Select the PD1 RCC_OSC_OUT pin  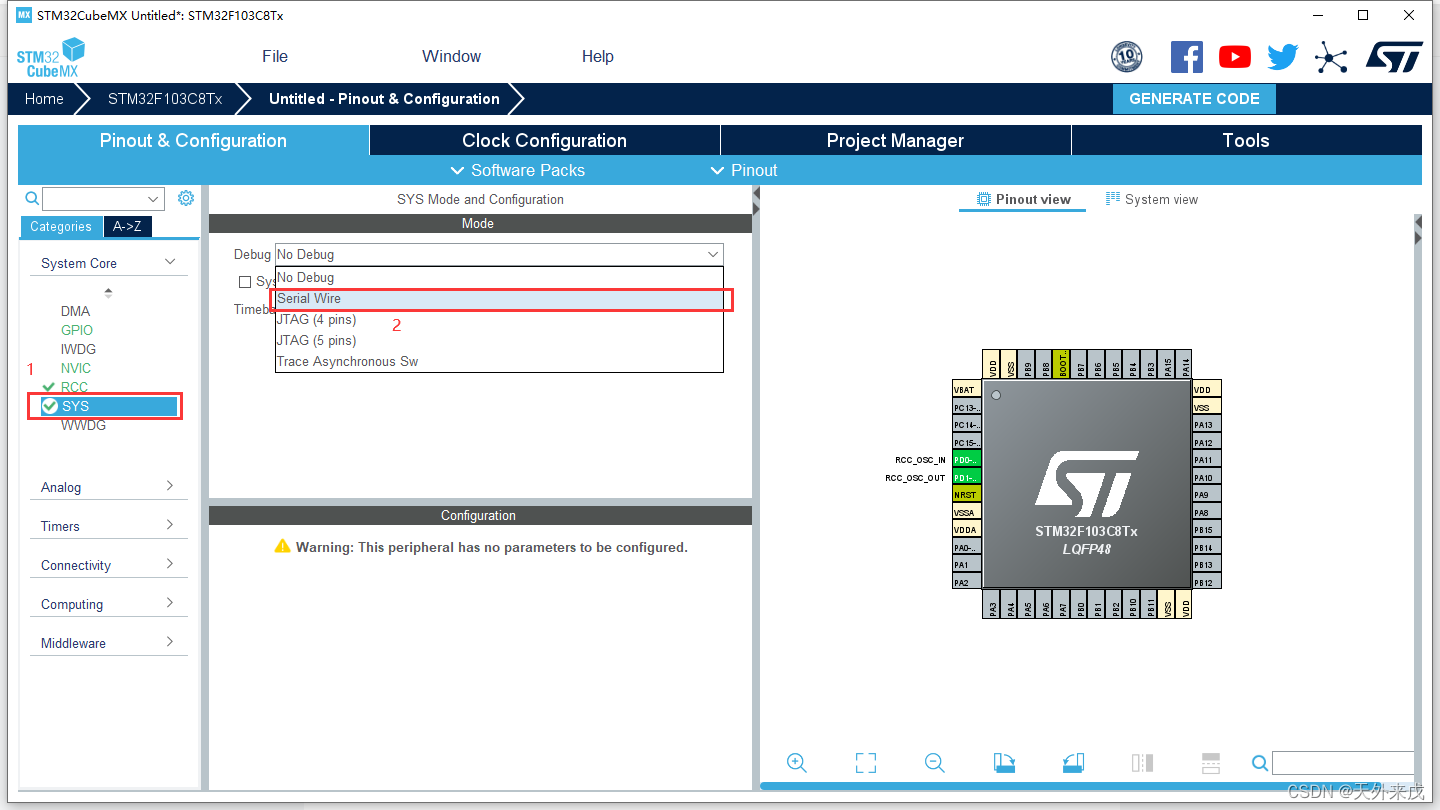pyautogui.click(x=966, y=478)
